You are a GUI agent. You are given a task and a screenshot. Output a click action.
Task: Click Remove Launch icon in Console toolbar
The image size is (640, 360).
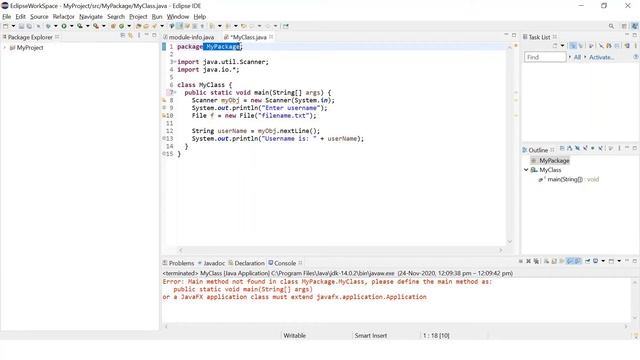click(x=529, y=261)
